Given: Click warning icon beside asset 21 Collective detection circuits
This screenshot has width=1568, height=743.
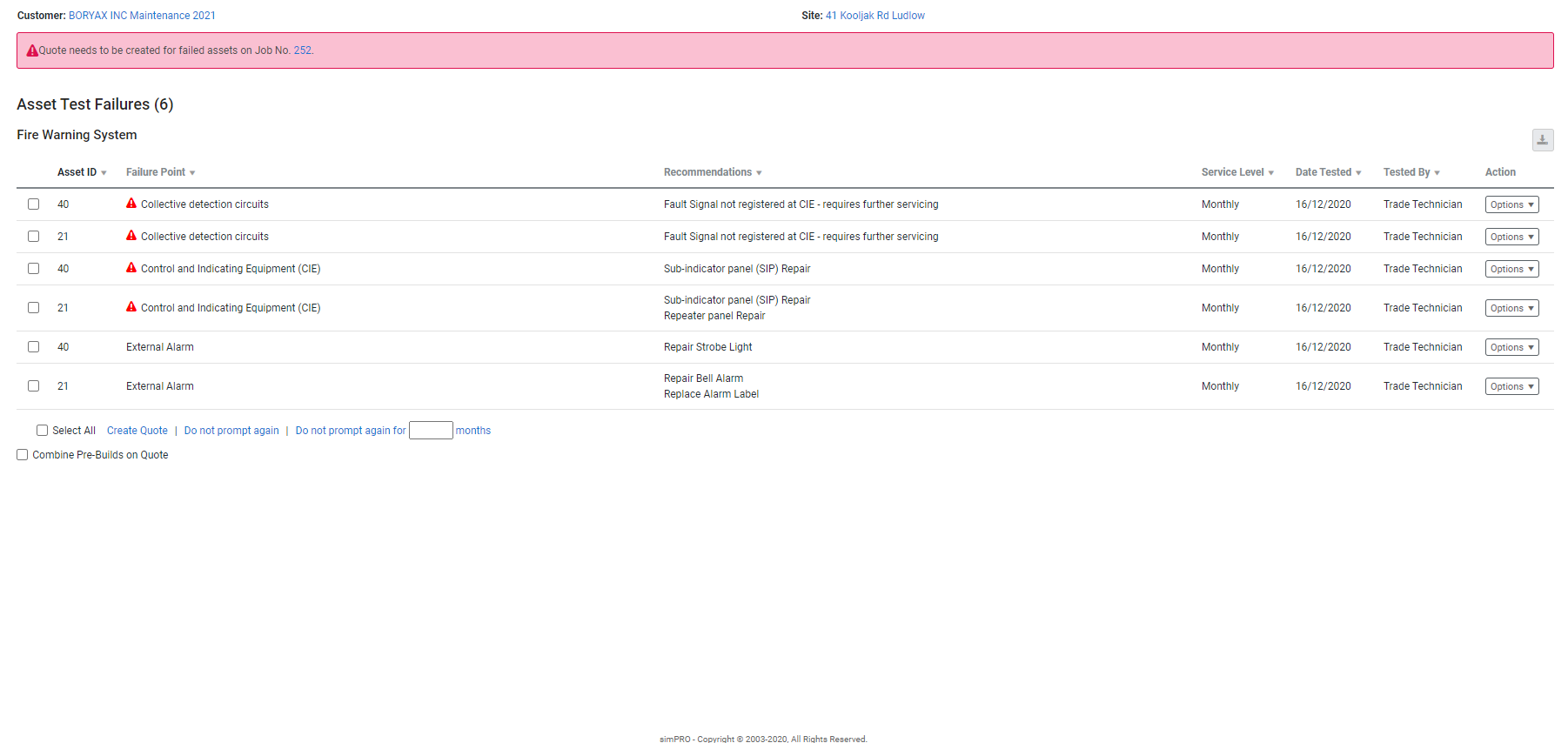Looking at the screenshot, I should (x=131, y=236).
